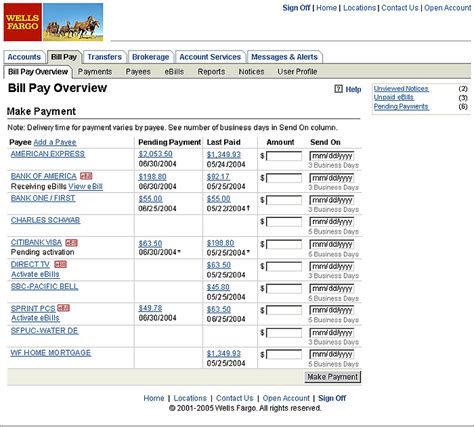Viewport: 474px width, 427px height.
Task: Click the Make Payment button
Action: (333, 377)
